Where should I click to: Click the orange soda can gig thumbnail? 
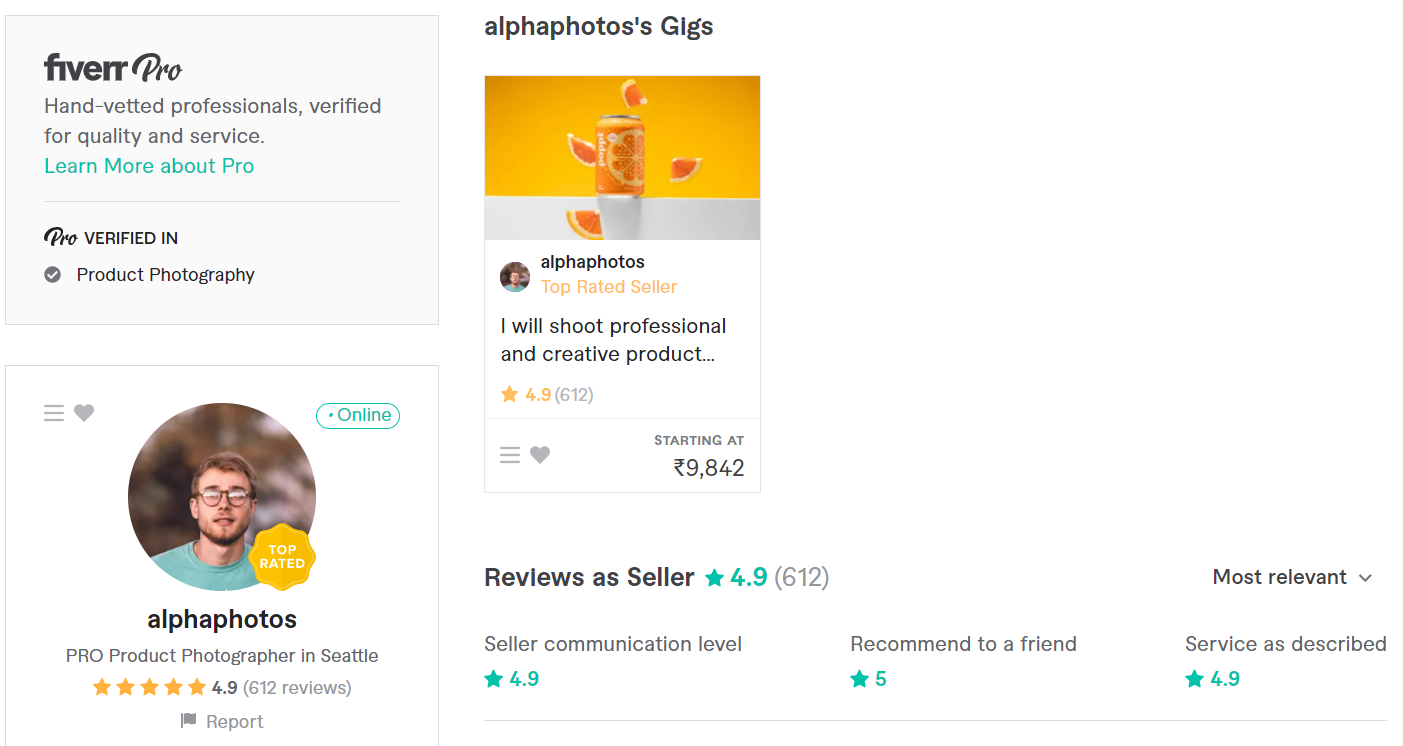pyautogui.click(x=622, y=158)
